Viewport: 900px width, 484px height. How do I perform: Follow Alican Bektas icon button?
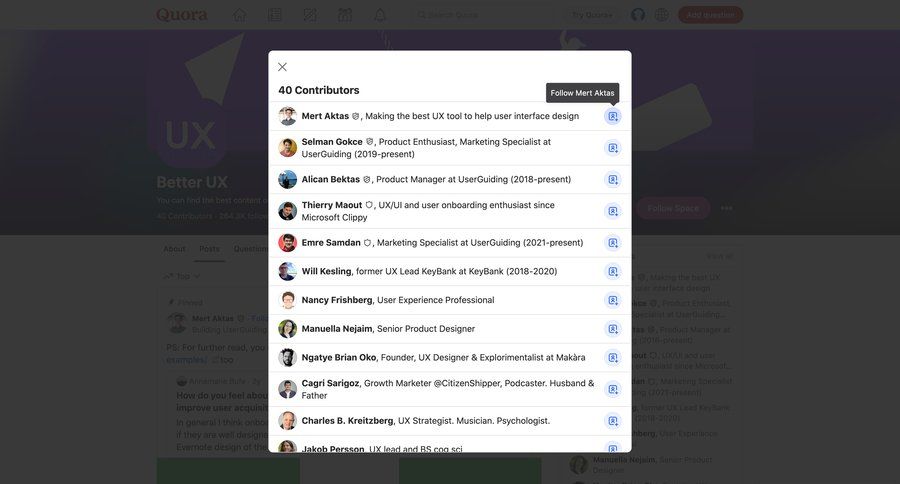tap(613, 180)
